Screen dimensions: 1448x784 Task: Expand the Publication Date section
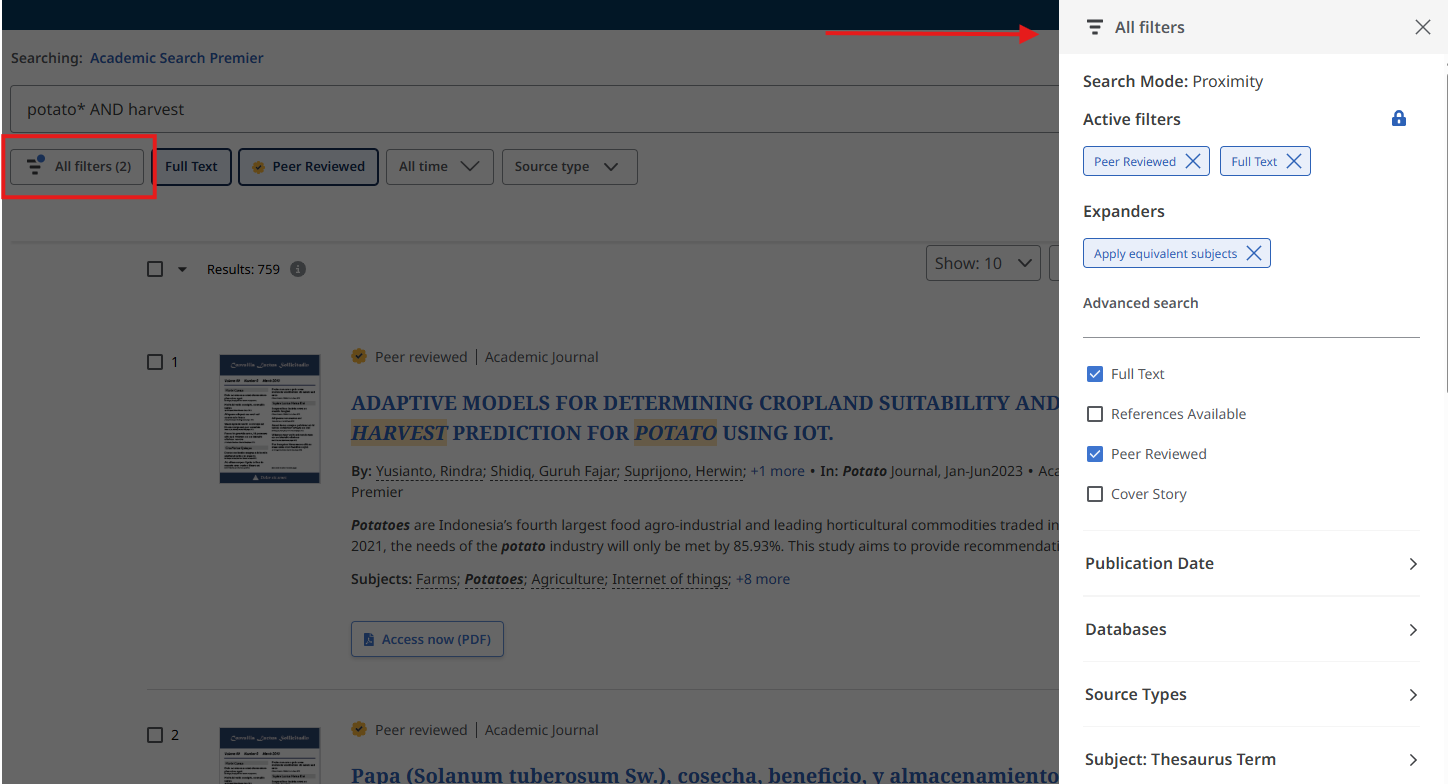(1251, 564)
